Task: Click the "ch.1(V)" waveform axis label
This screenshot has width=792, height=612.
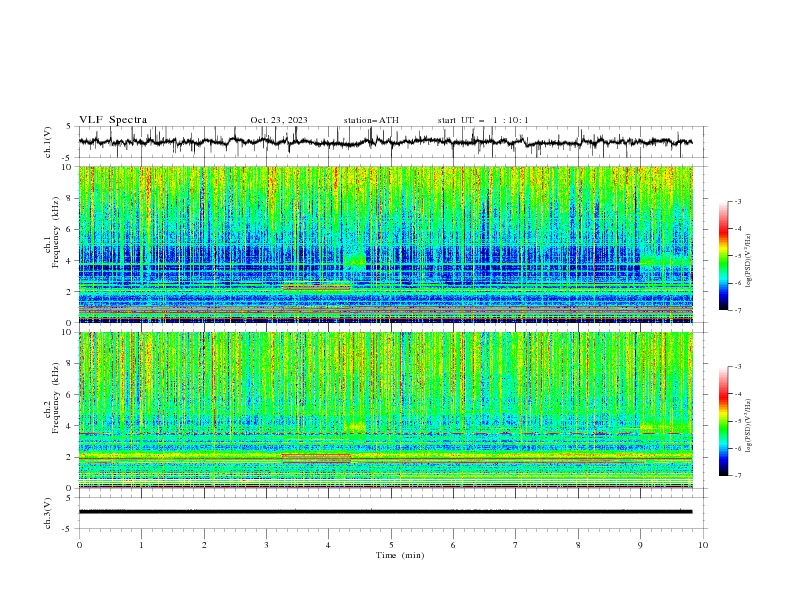Action: click(48, 142)
